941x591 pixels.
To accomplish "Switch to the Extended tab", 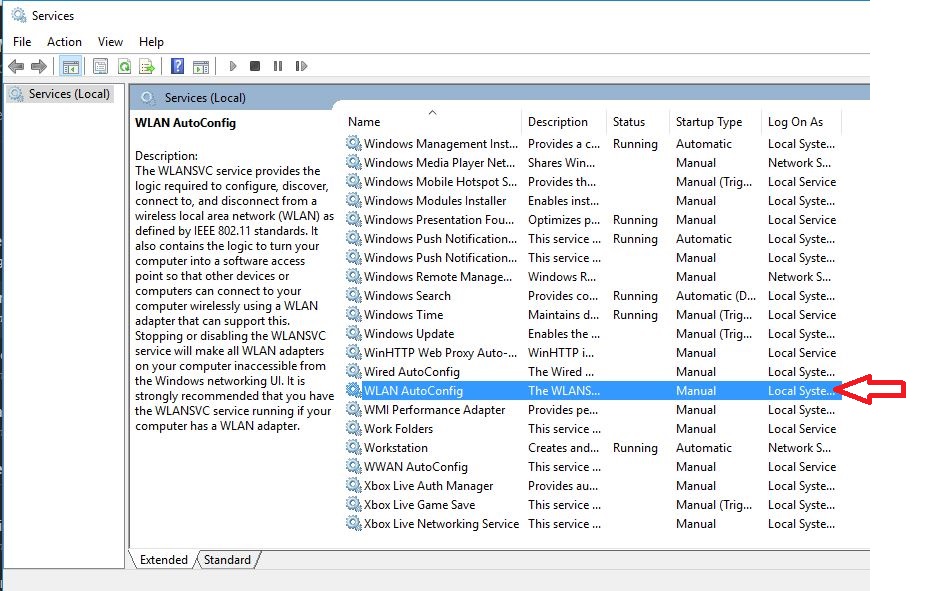I will coord(163,560).
